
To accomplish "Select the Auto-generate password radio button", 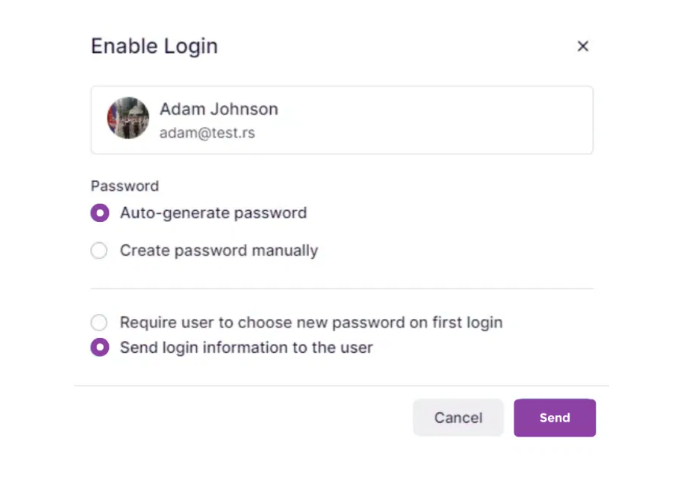I will (99, 213).
